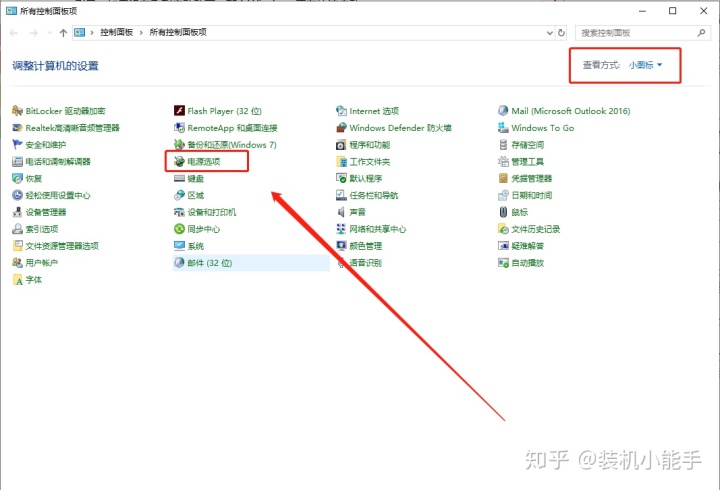Open the 同步中心 icon
Viewport: 720px width, 490px height.
[179, 229]
